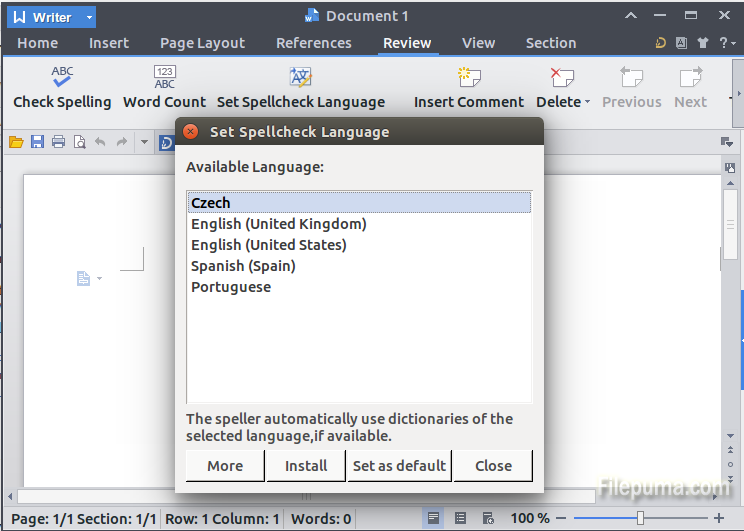Click the Close button in dialog

click(493, 466)
